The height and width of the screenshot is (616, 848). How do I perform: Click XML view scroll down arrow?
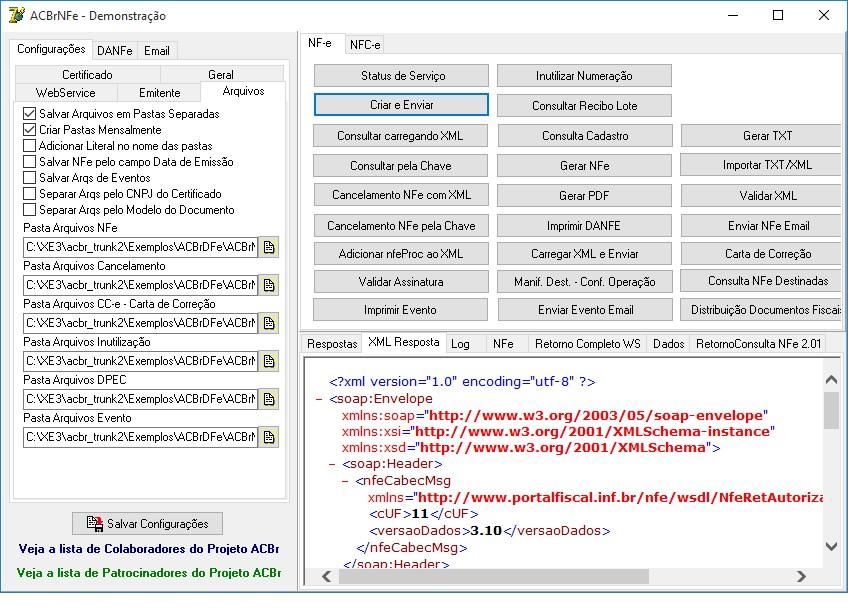coord(832,546)
